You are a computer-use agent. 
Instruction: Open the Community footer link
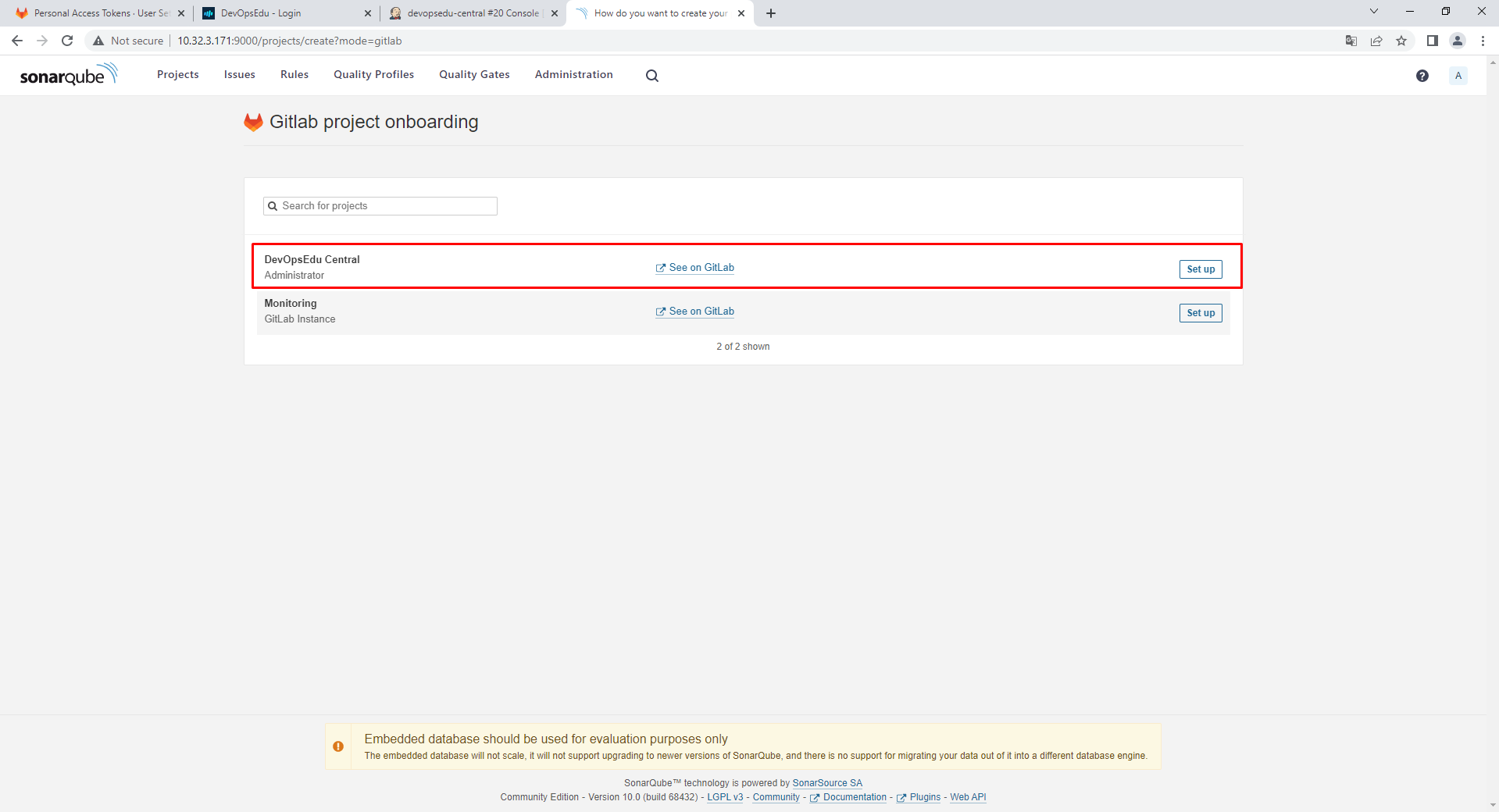click(776, 797)
